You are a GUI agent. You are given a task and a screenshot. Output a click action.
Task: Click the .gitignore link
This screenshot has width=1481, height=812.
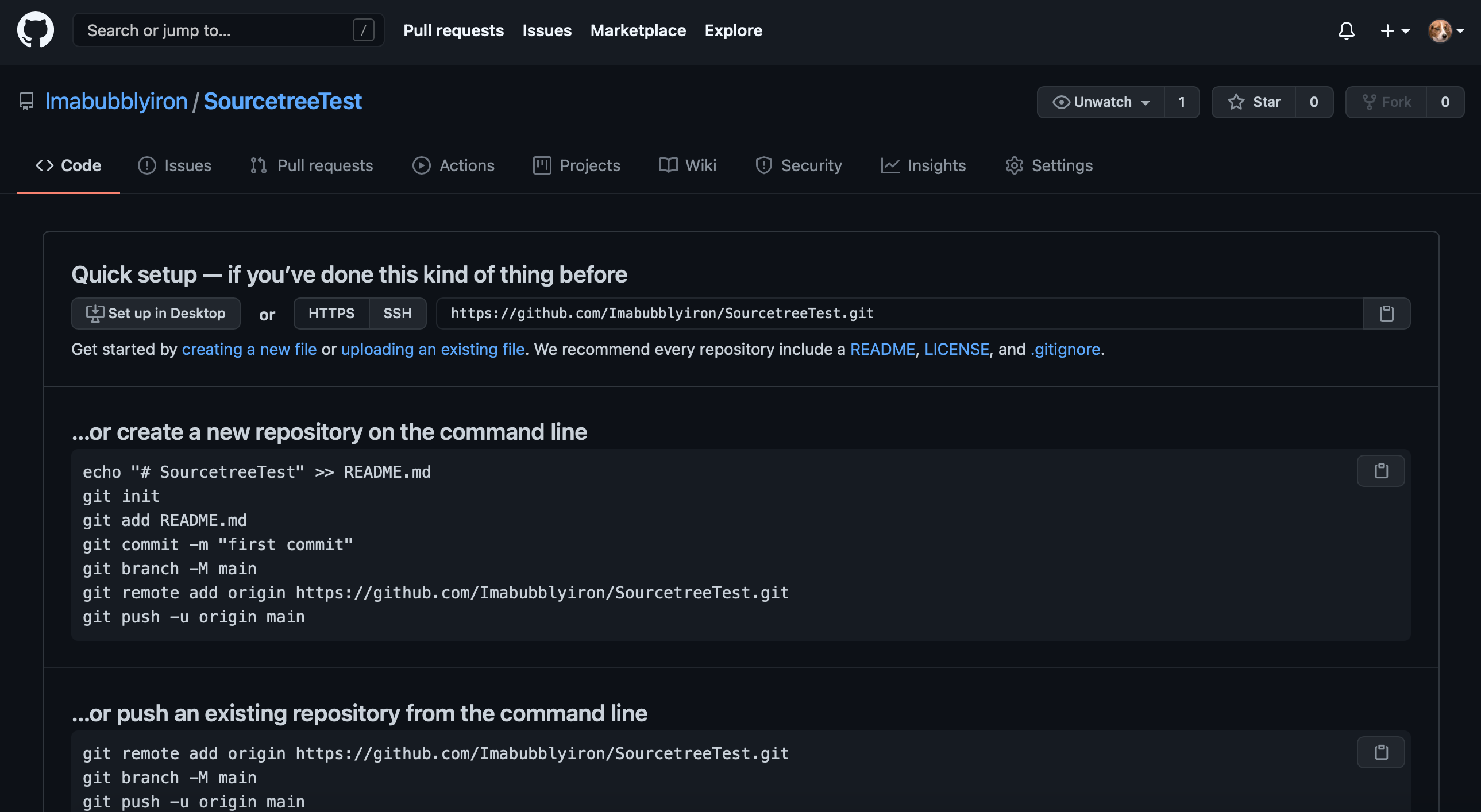1065,349
